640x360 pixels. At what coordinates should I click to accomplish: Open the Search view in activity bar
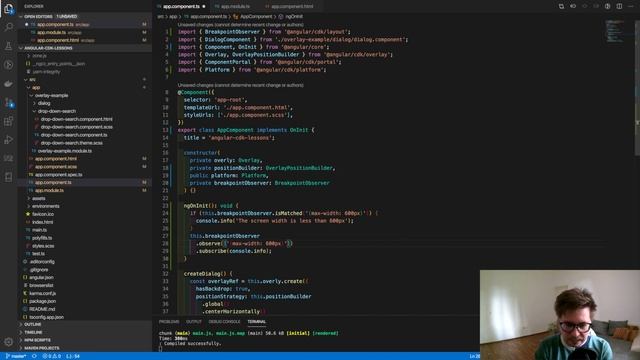coord(9,27)
